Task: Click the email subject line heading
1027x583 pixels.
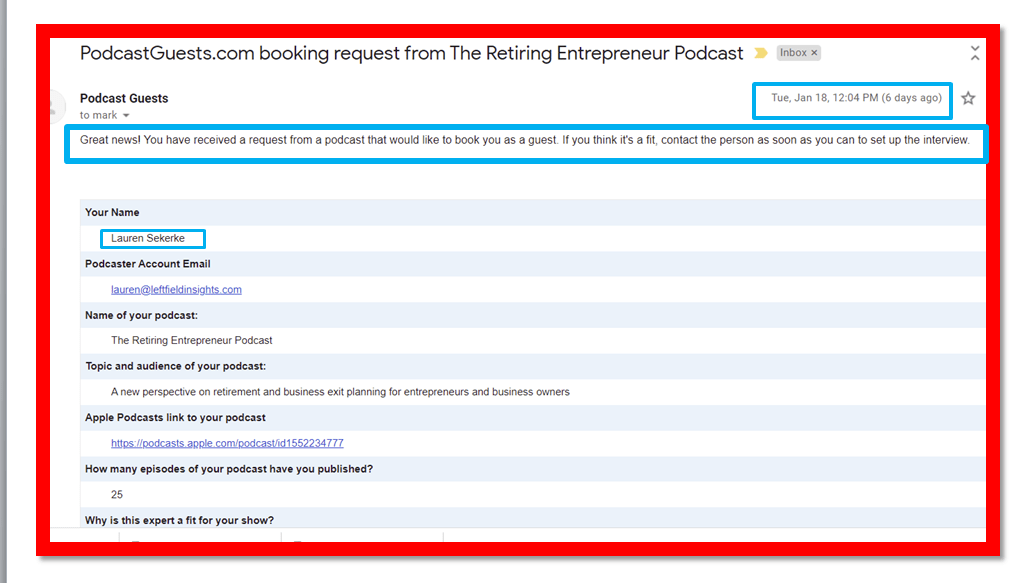Action: 411,53
